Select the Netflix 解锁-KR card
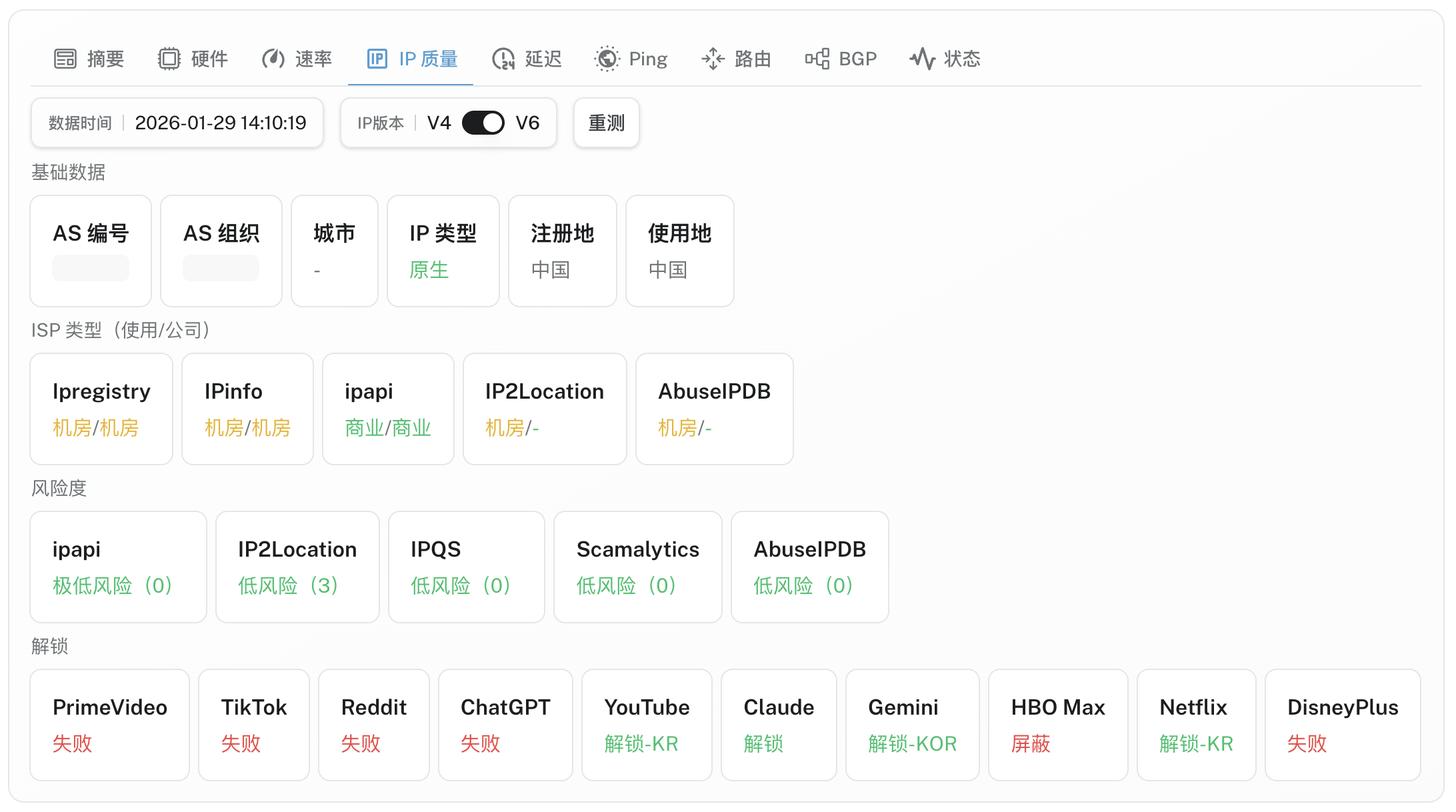Viewport: 1456px width, 812px height. pyautogui.click(x=1196, y=725)
